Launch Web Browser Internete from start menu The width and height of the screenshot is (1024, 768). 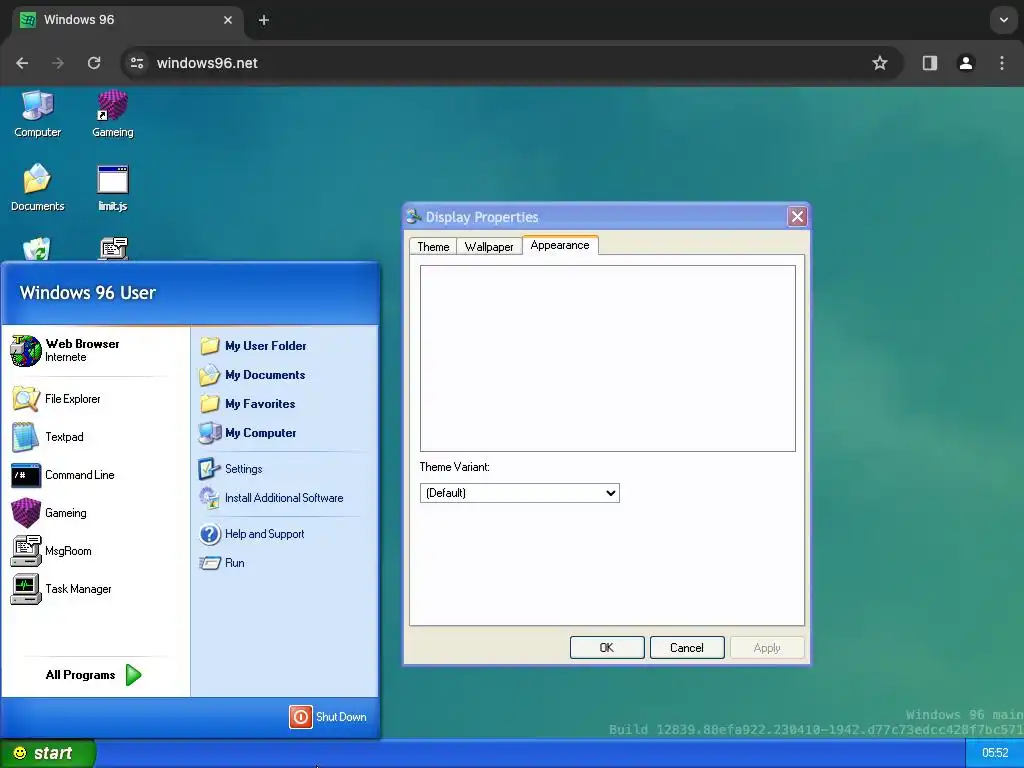click(65, 350)
